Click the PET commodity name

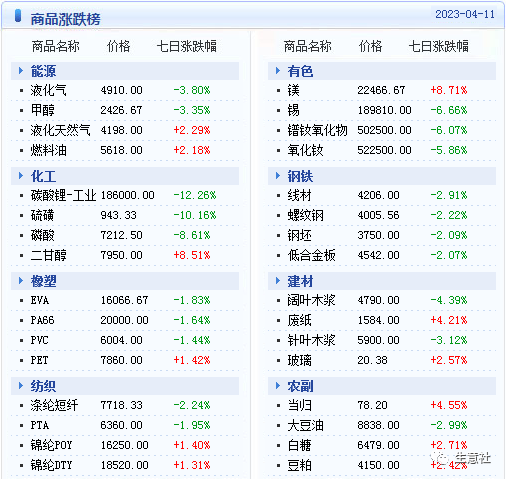pyautogui.click(x=40, y=360)
